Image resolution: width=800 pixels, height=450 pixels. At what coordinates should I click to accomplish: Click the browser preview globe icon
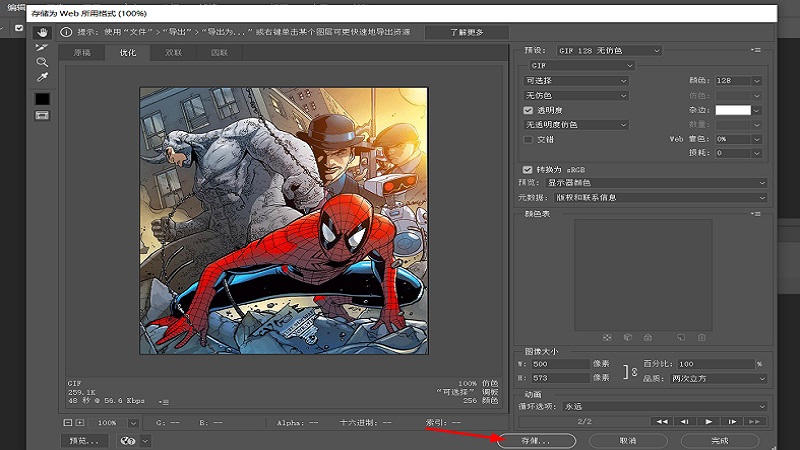pyautogui.click(x=128, y=441)
